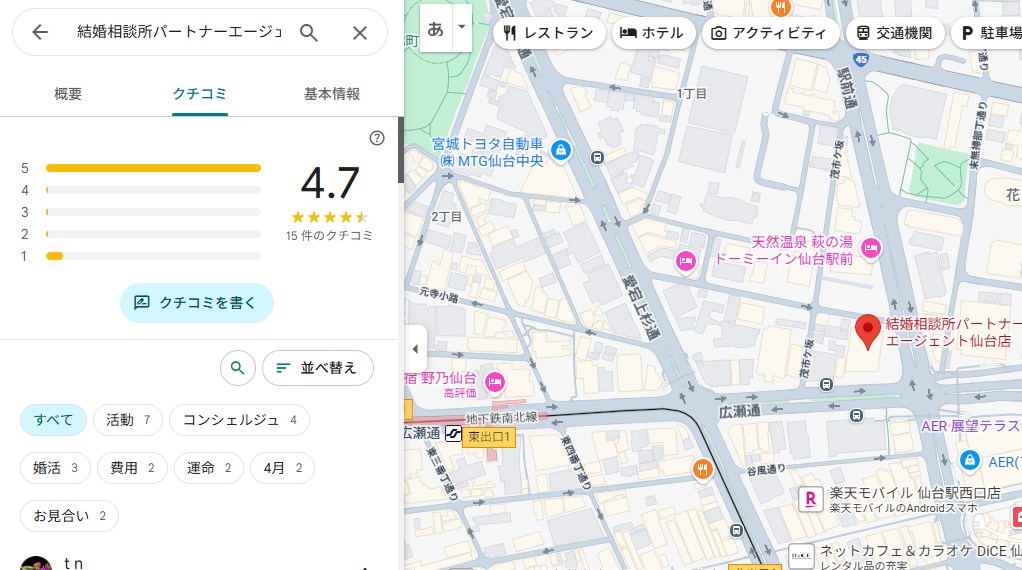Click the レストラン category button
Viewport: 1022px width, 570px height.
pyautogui.click(x=549, y=32)
